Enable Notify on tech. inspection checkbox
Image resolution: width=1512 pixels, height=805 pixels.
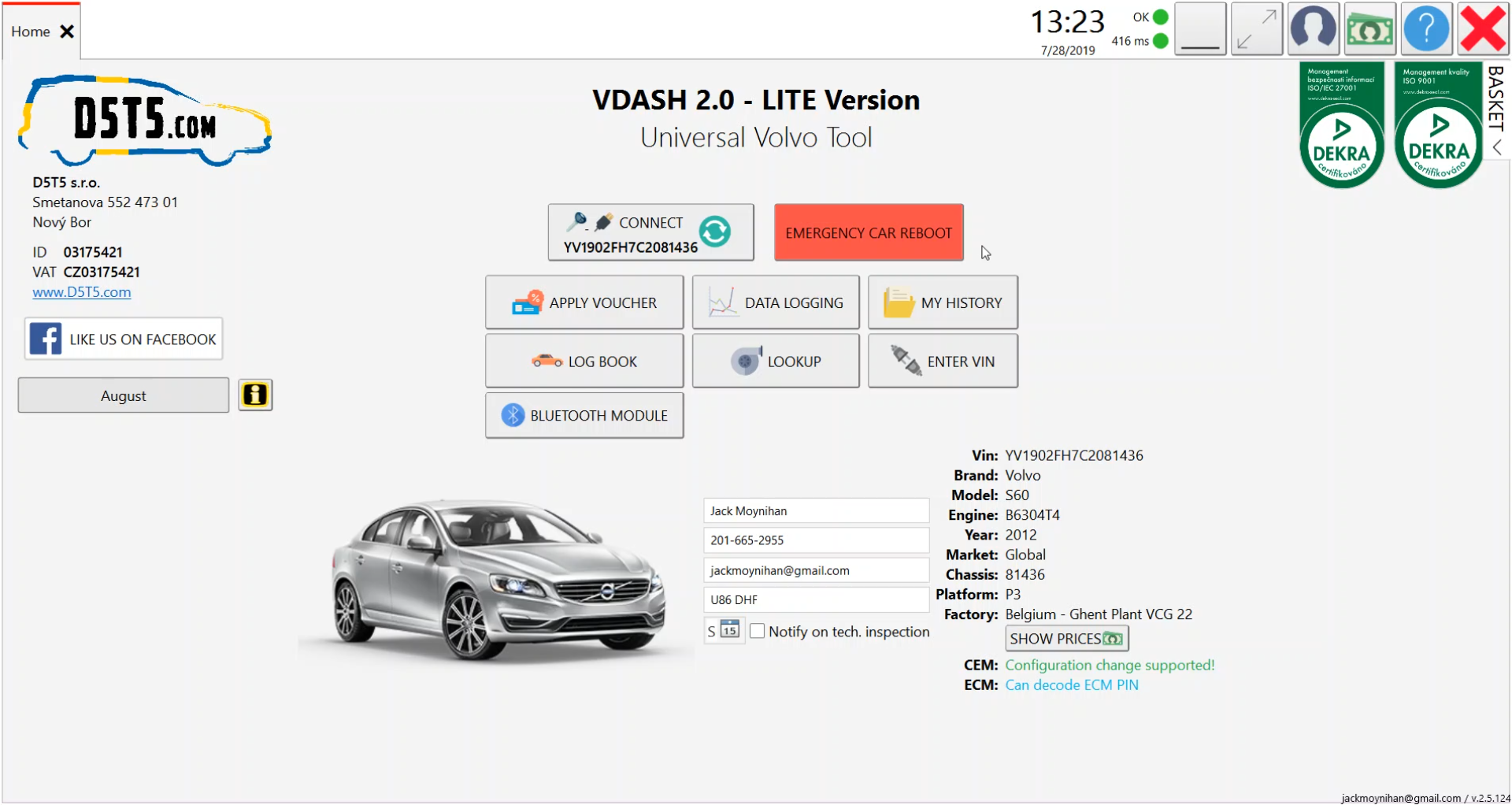[x=758, y=631]
